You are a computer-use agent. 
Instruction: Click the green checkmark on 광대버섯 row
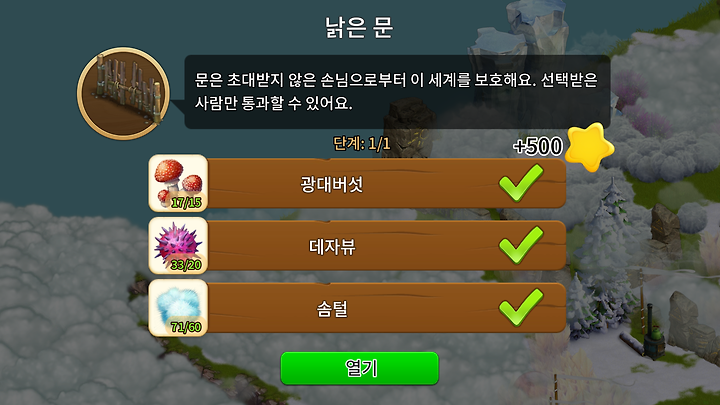click(521, 183)
